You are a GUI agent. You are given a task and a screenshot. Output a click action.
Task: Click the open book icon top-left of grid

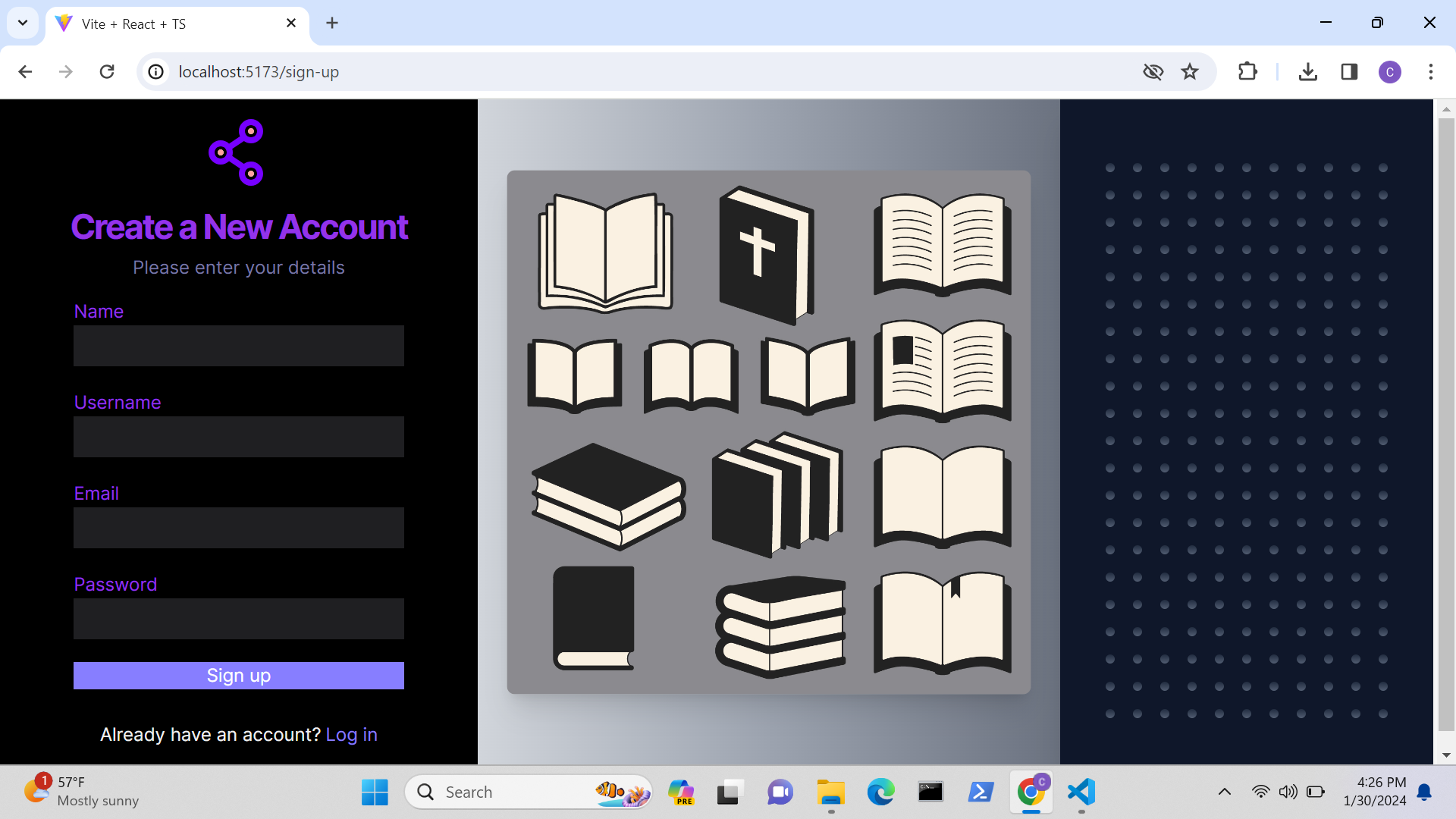[604, 250]
